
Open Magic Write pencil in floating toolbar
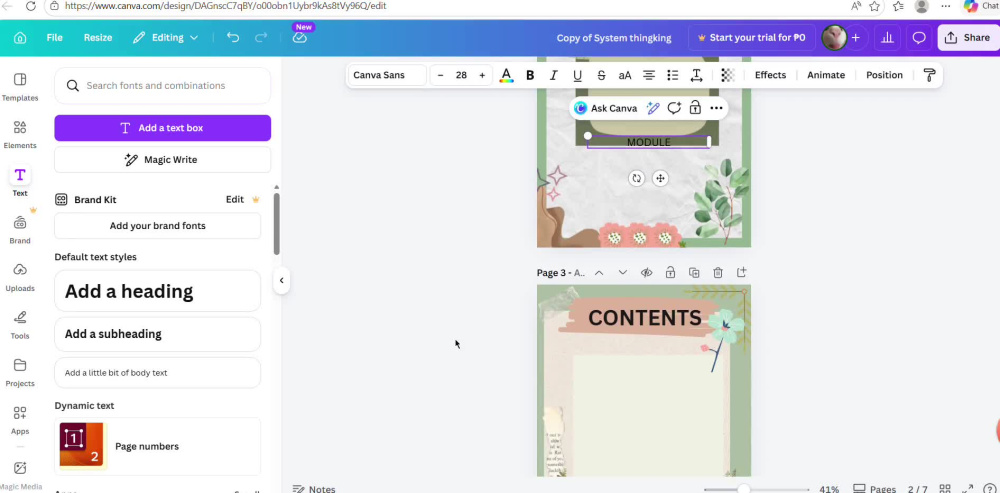pos(652,108)
